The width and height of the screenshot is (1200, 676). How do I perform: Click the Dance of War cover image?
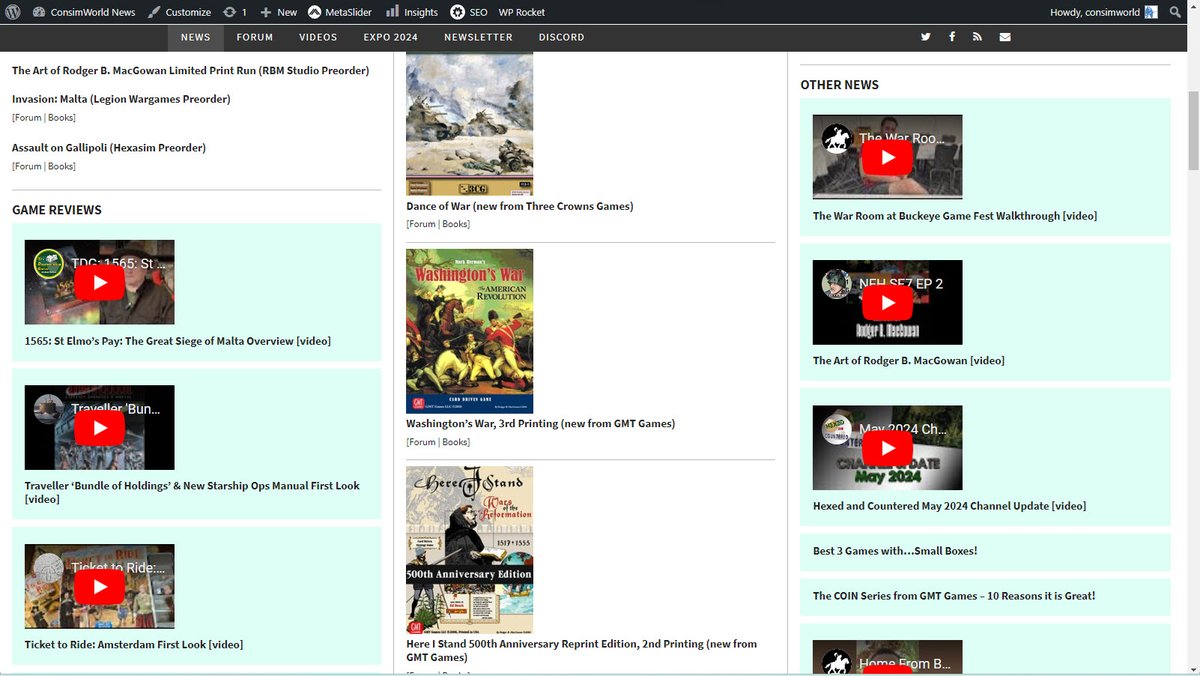(469, 123)
